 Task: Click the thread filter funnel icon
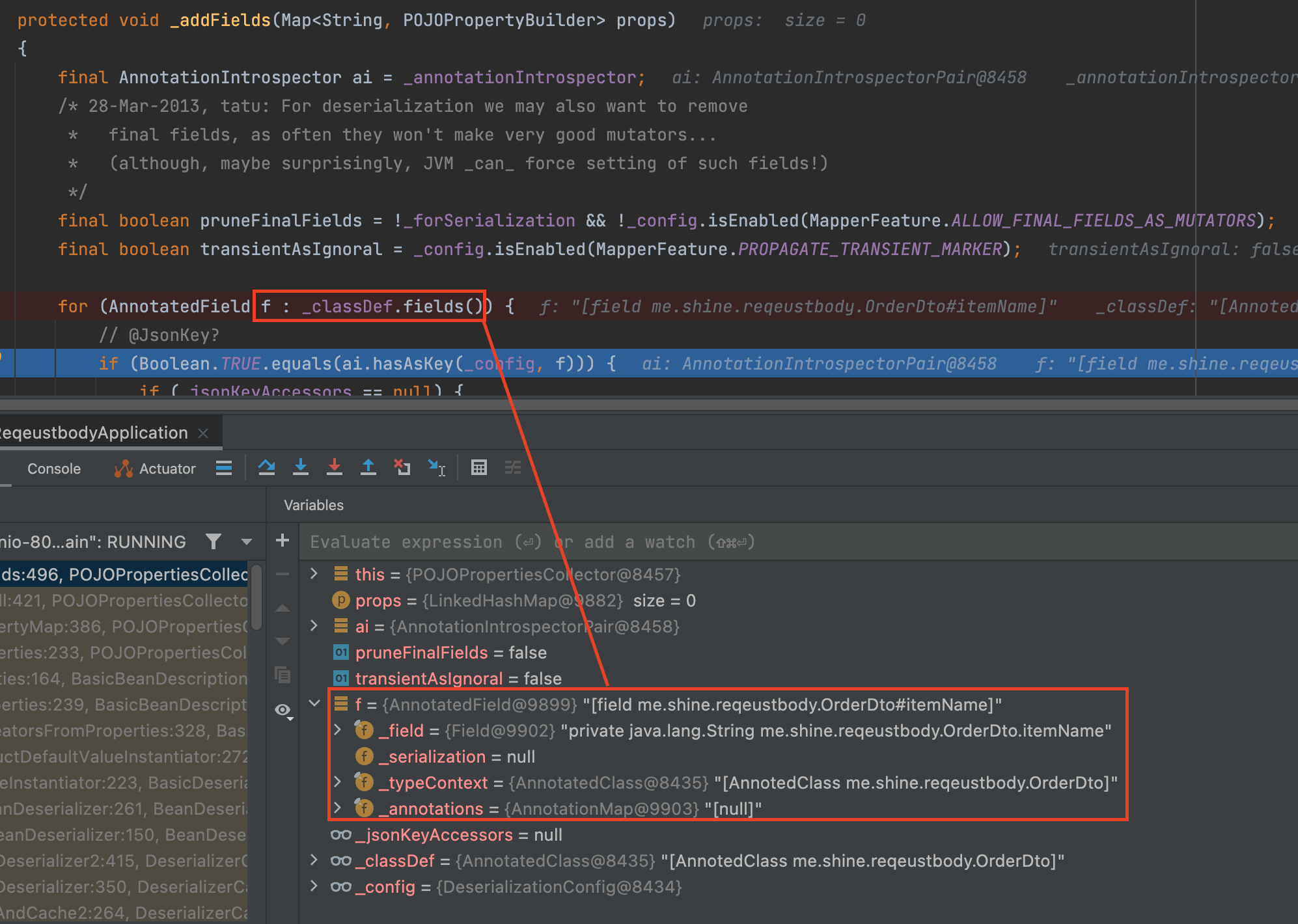(214, 541)
